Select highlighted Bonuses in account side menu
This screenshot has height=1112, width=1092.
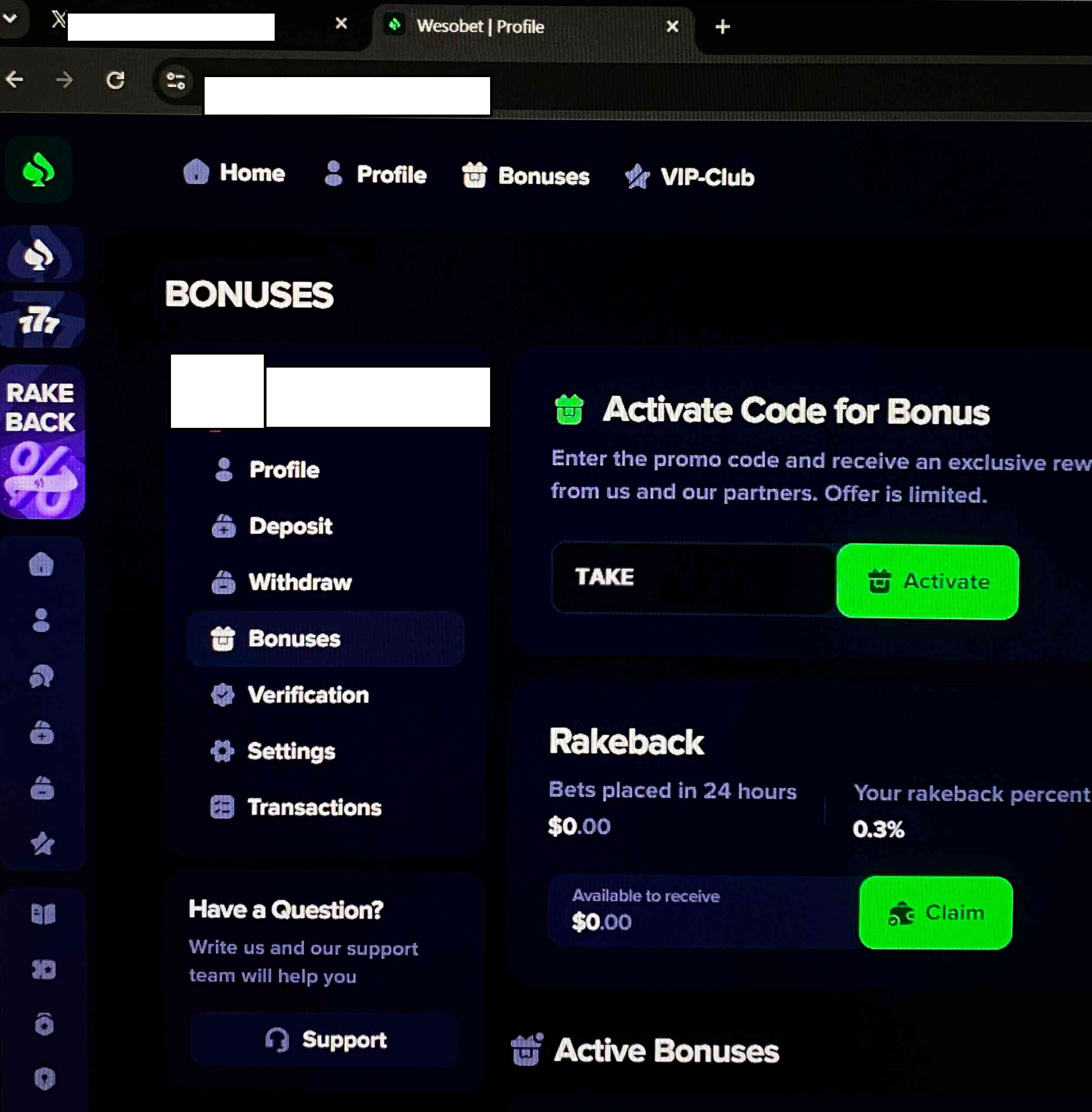click(x=325, y=639)
